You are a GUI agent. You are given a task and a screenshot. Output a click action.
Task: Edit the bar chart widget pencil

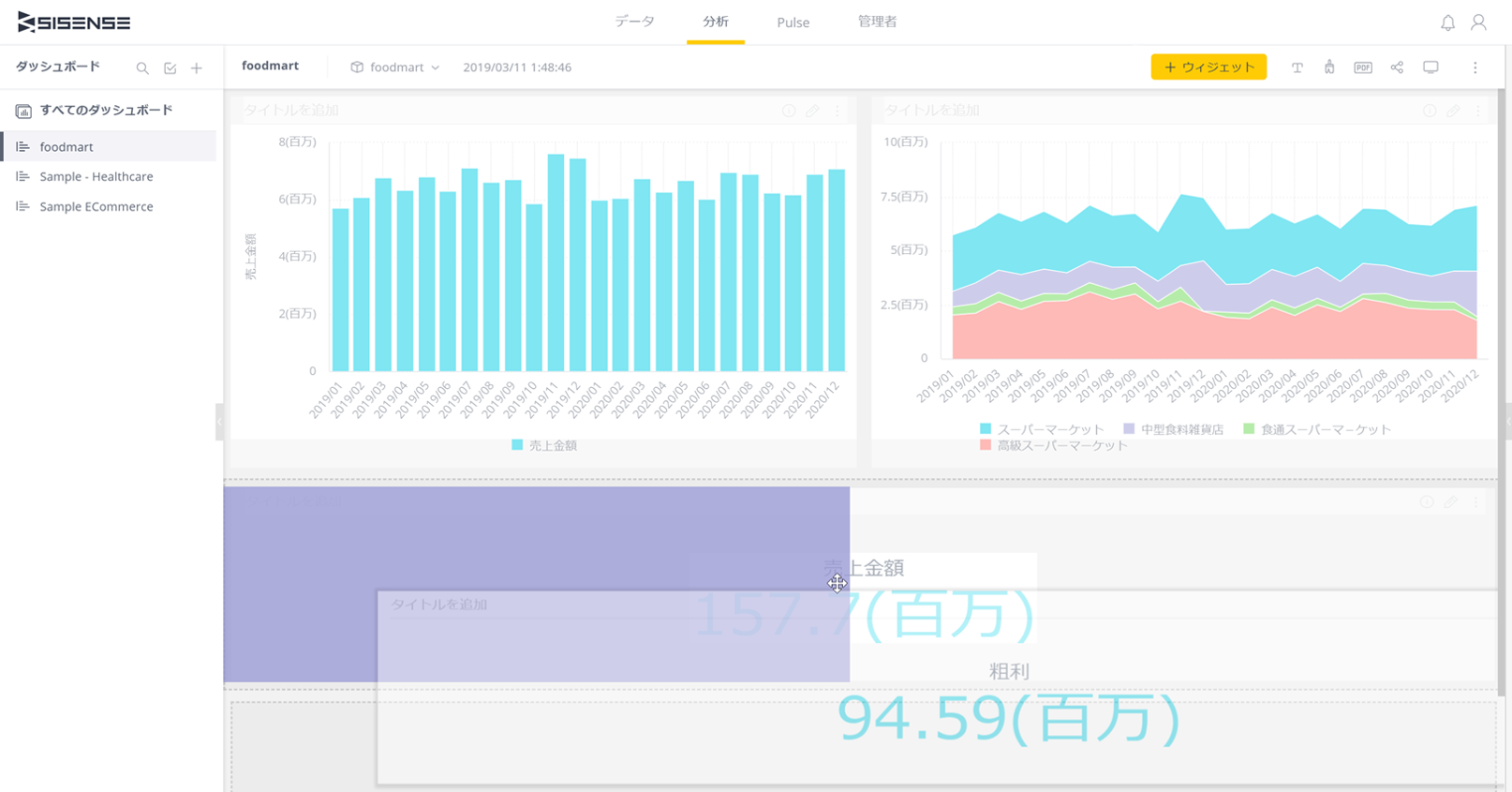[812, 111]
